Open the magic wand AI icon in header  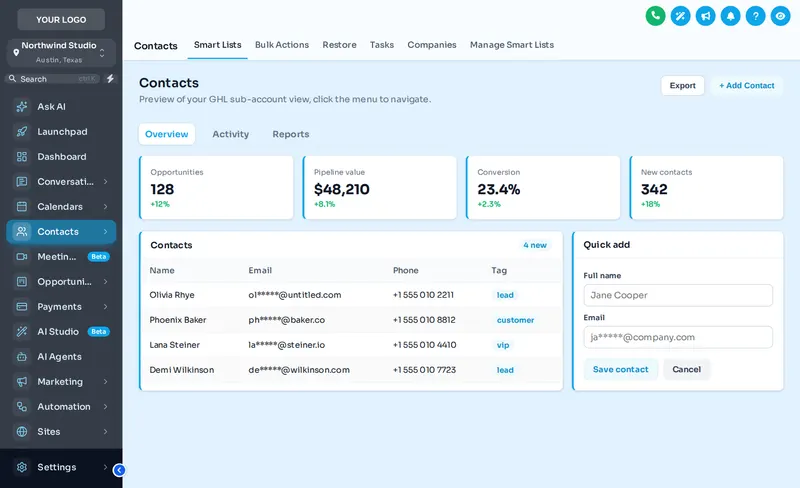(x=680, y=16)
